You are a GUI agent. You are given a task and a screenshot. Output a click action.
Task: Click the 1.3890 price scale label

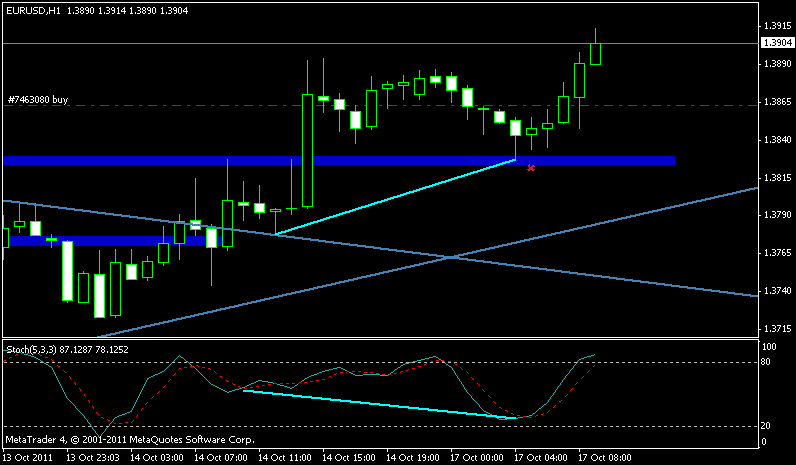click(x=778, y=64)
